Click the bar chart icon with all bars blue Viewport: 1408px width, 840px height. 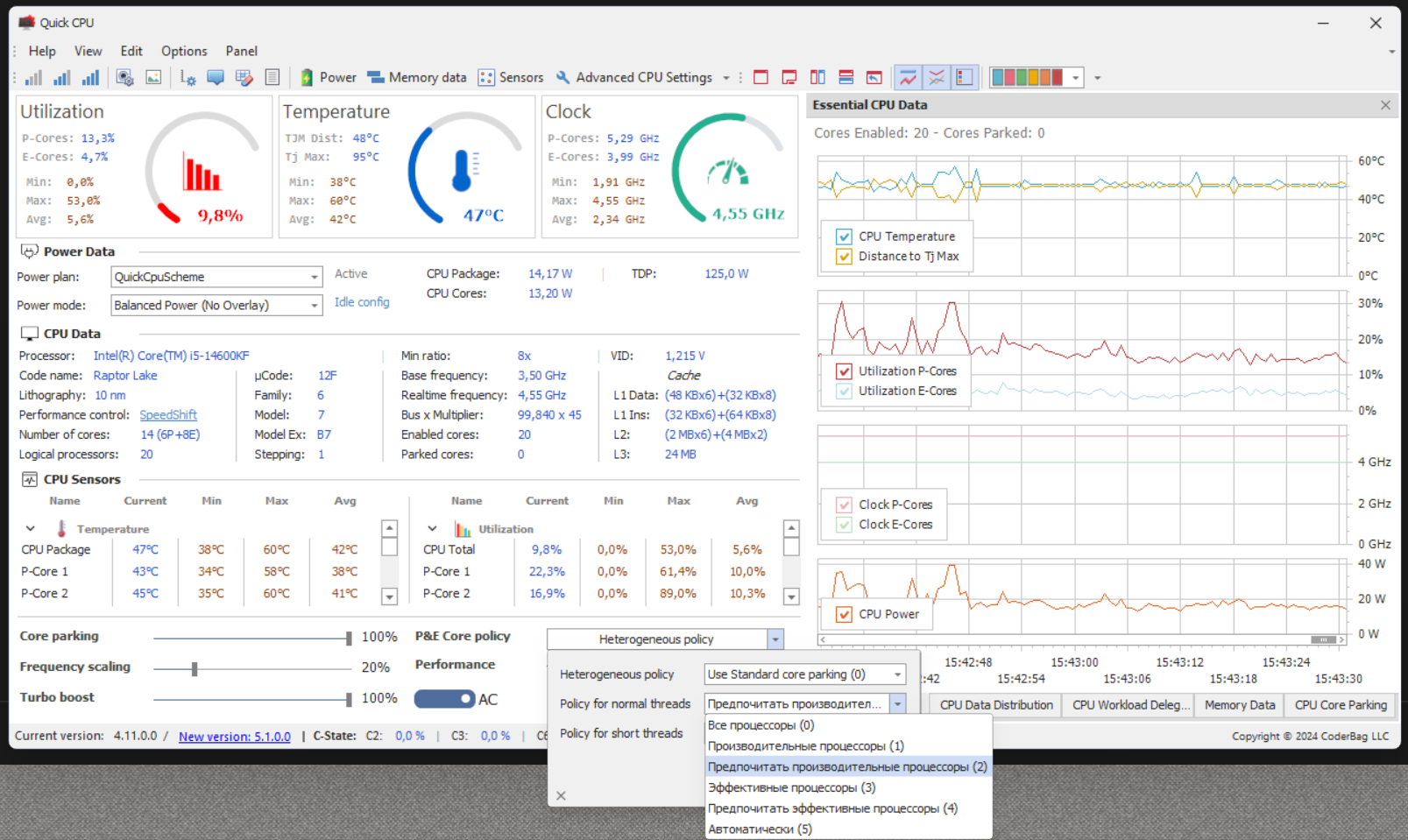90,78
